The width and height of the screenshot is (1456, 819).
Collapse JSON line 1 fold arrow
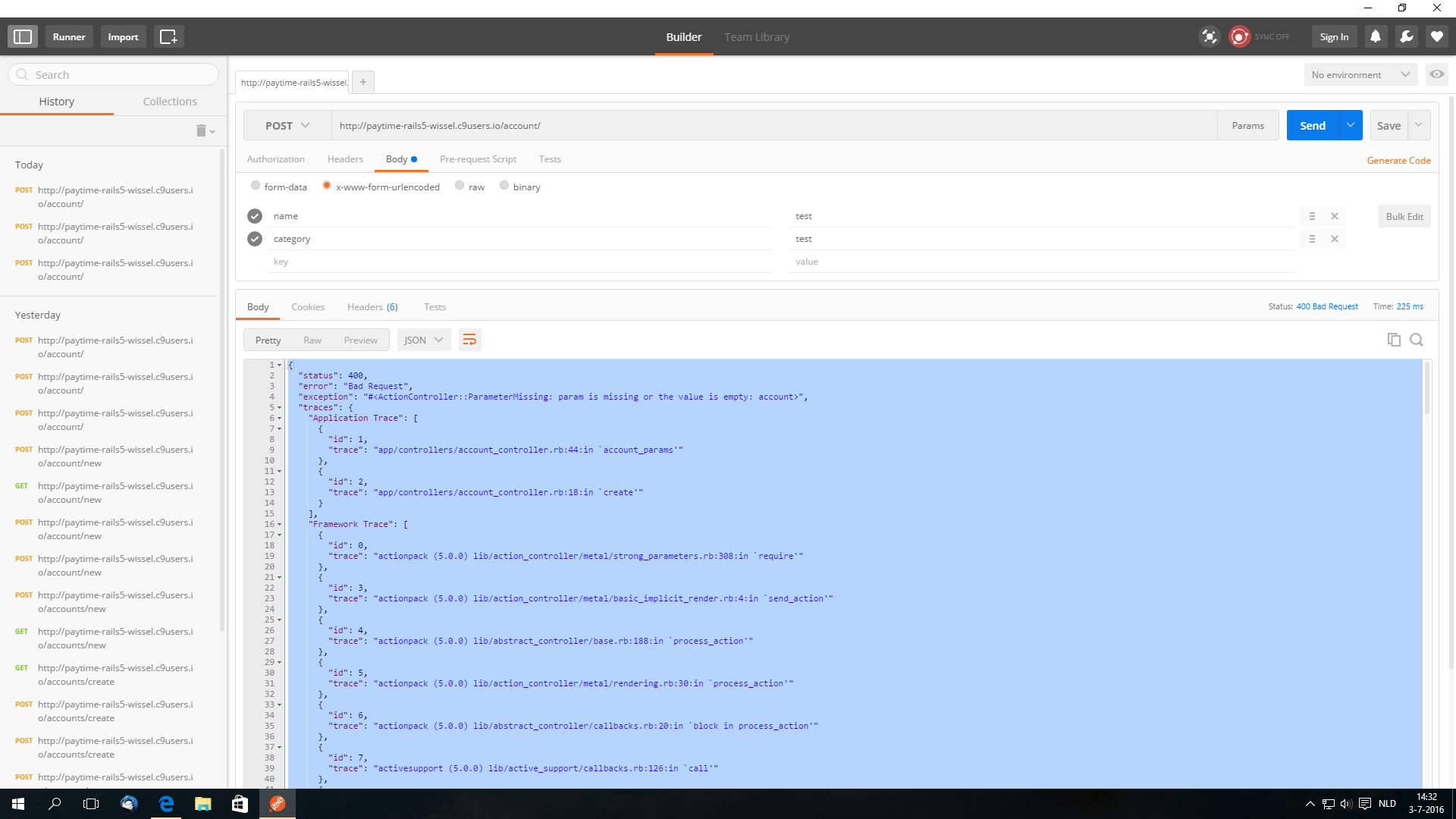(x=279, y=366)
